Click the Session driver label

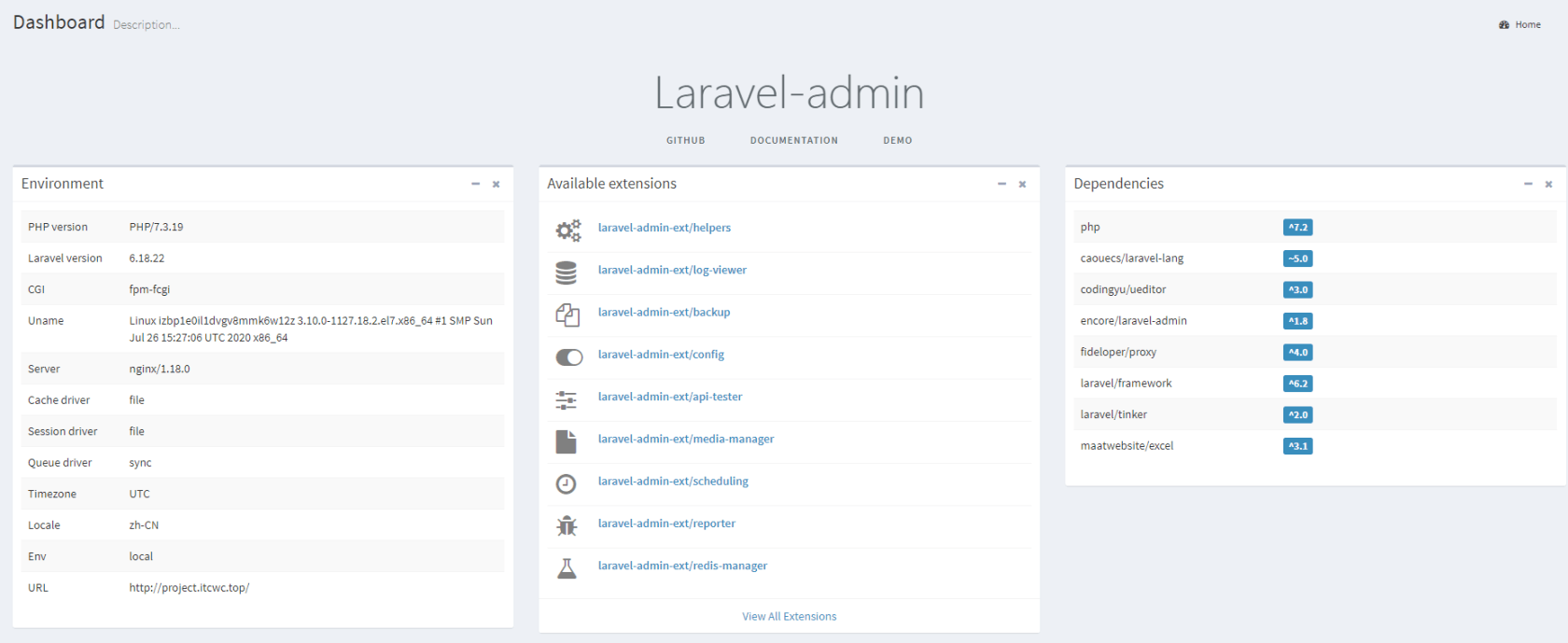click(63, 431)
